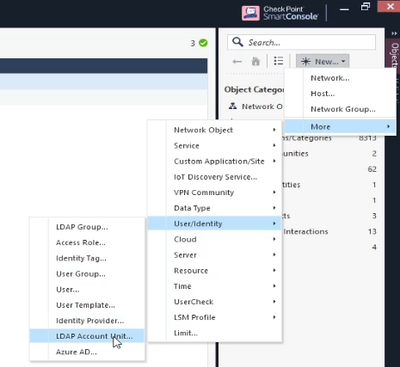Expand the User/Identity submenu

215,224
